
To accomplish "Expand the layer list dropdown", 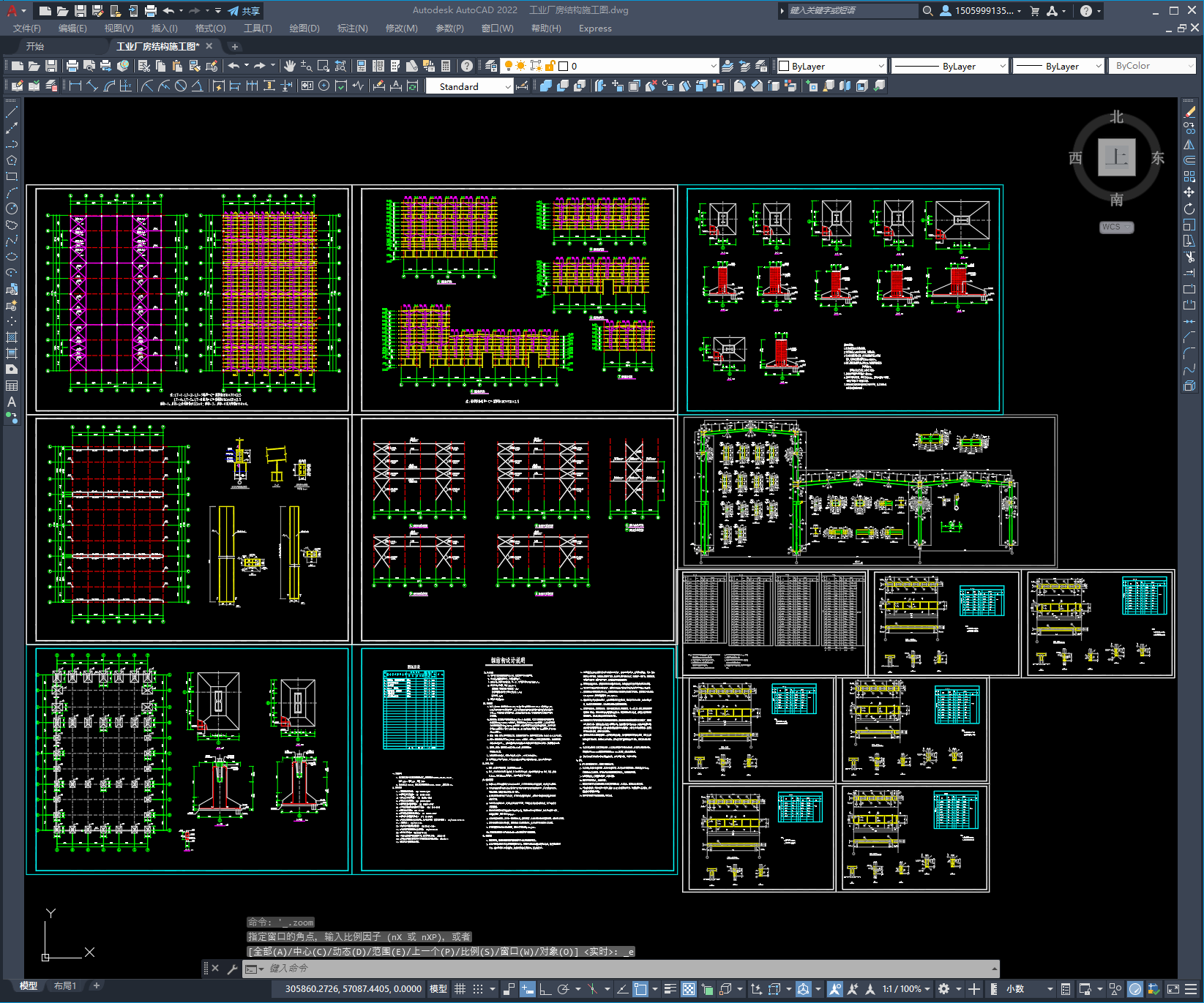I will (x=714, y=66).
